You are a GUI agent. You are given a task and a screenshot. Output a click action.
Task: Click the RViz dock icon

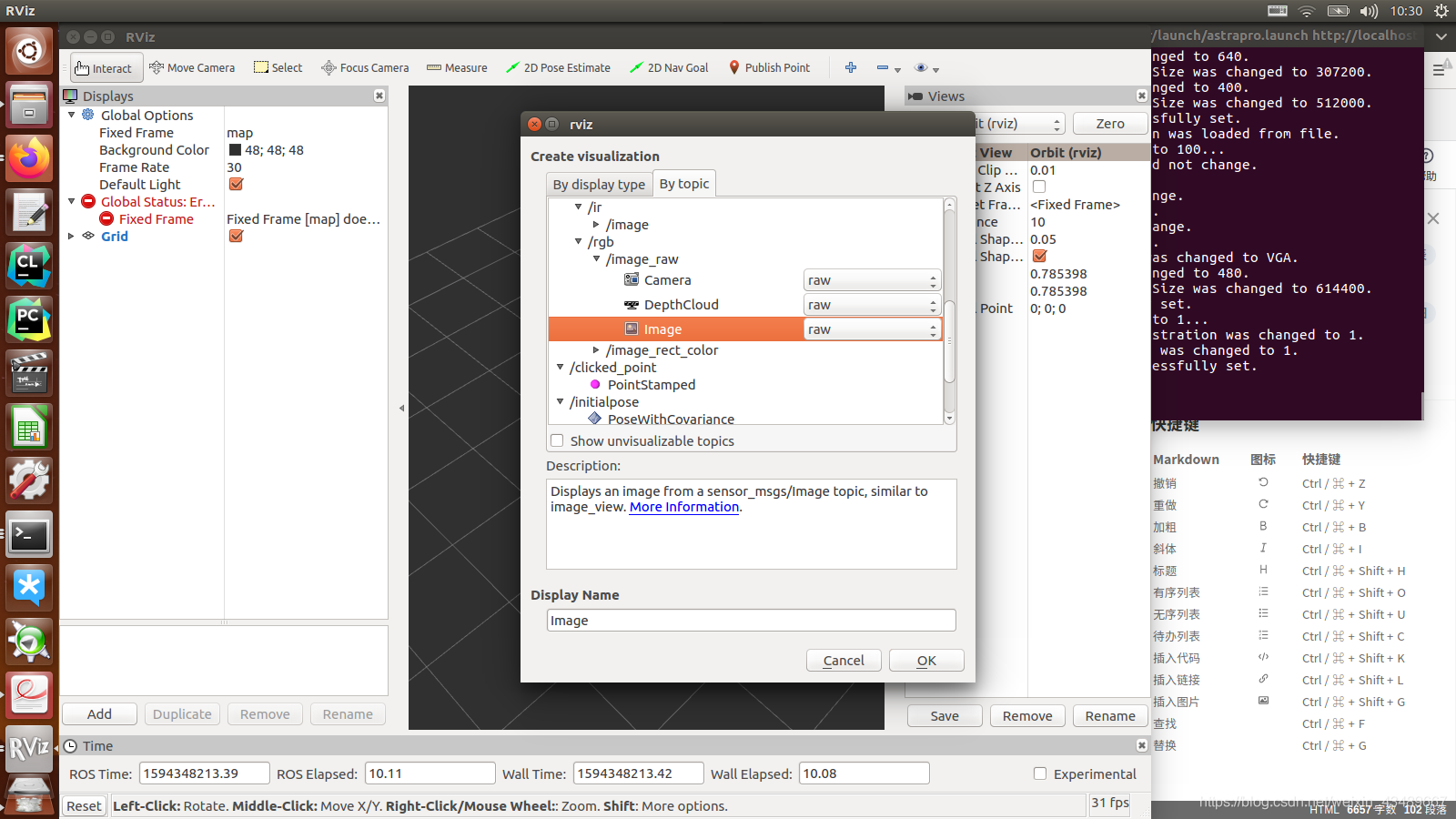(x=29, y=749)
